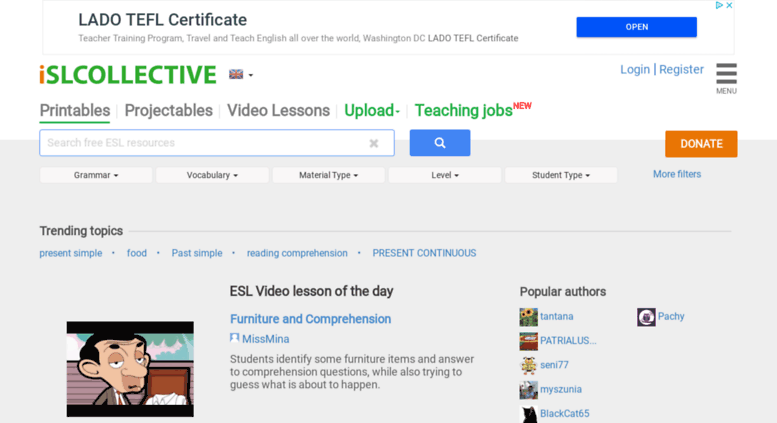Open the present simple trending topic
This screenshot has height=423, width=777.
[x=71, y=253]
